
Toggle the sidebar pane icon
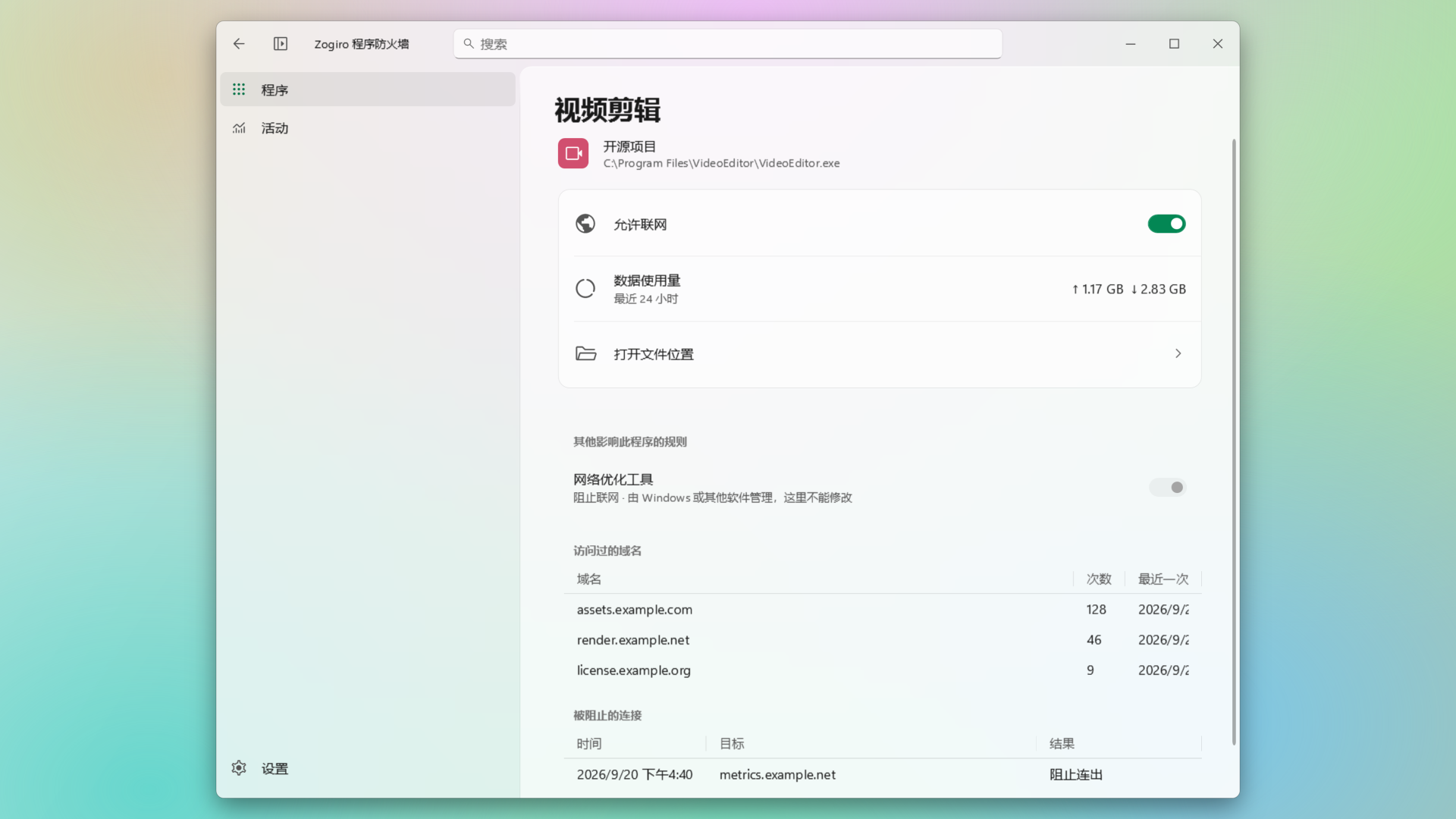pos(281,44)
